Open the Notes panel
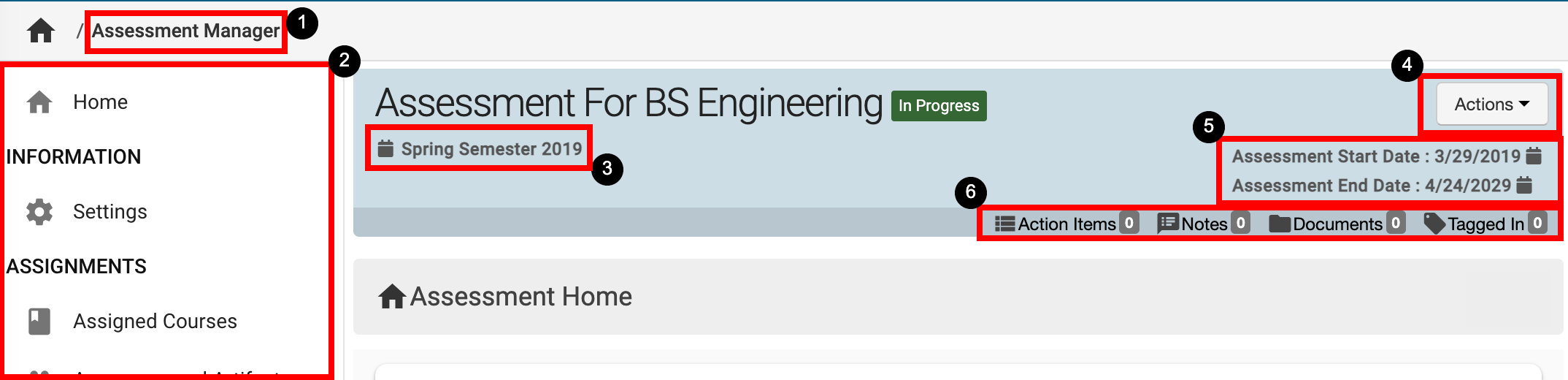 (x=1204, y=224)
